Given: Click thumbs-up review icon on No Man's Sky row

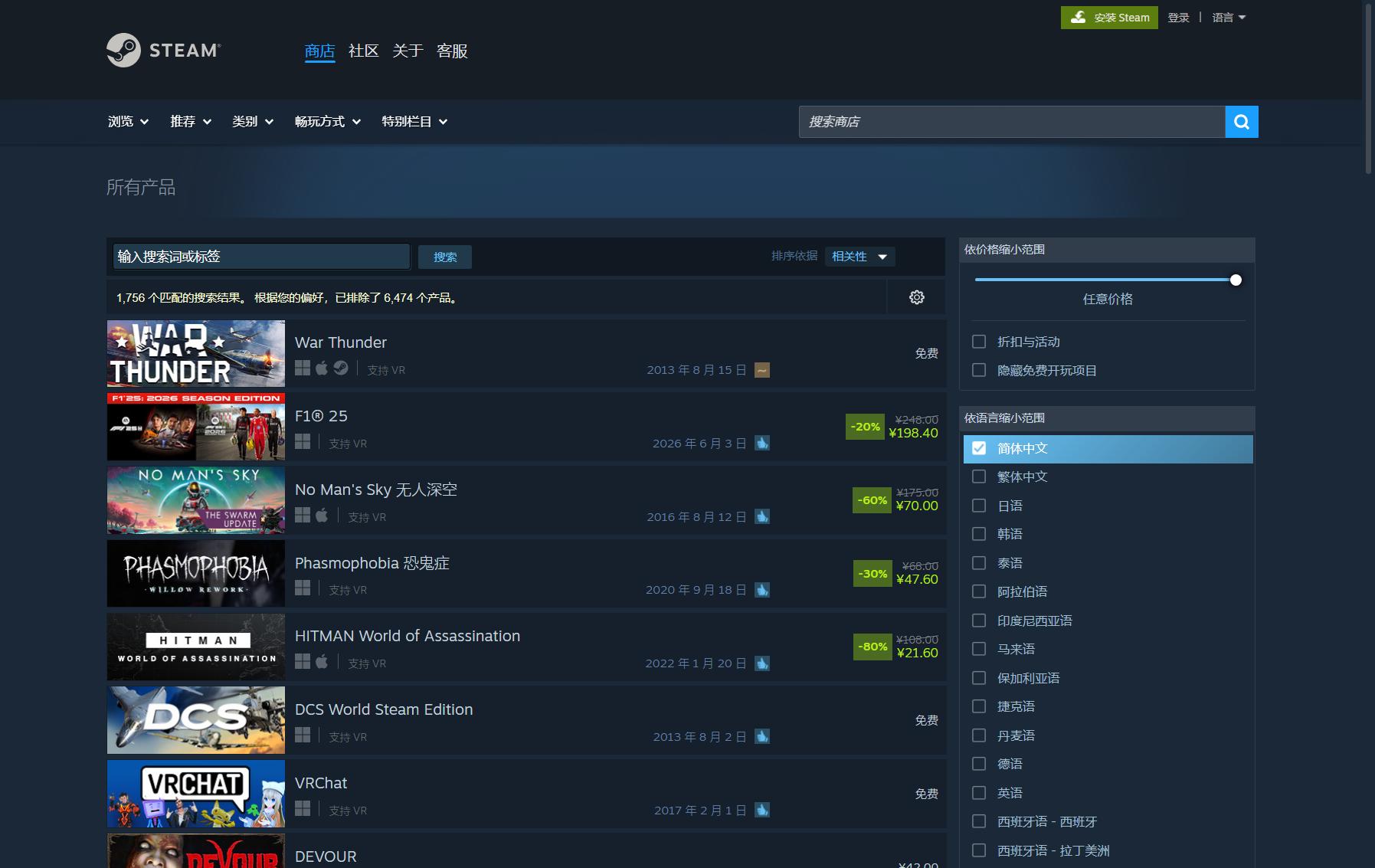Looking at the screenshot, I should tap(761, 516).
